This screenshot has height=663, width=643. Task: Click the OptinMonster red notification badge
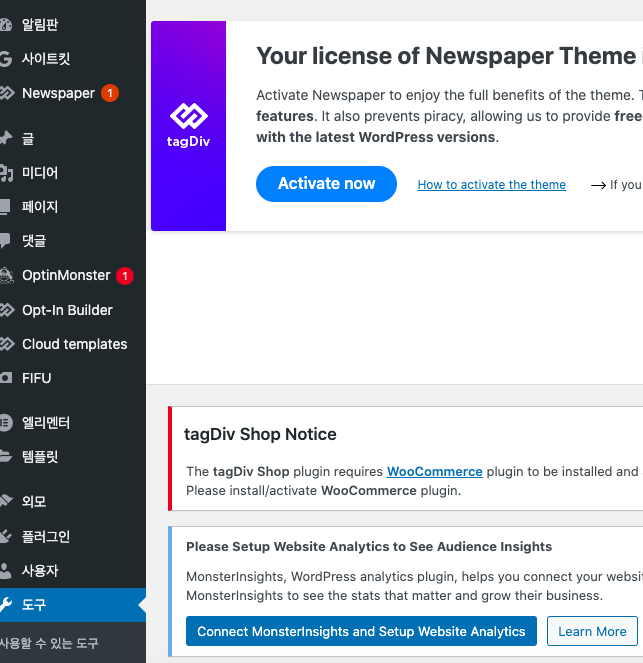[125, 276]
